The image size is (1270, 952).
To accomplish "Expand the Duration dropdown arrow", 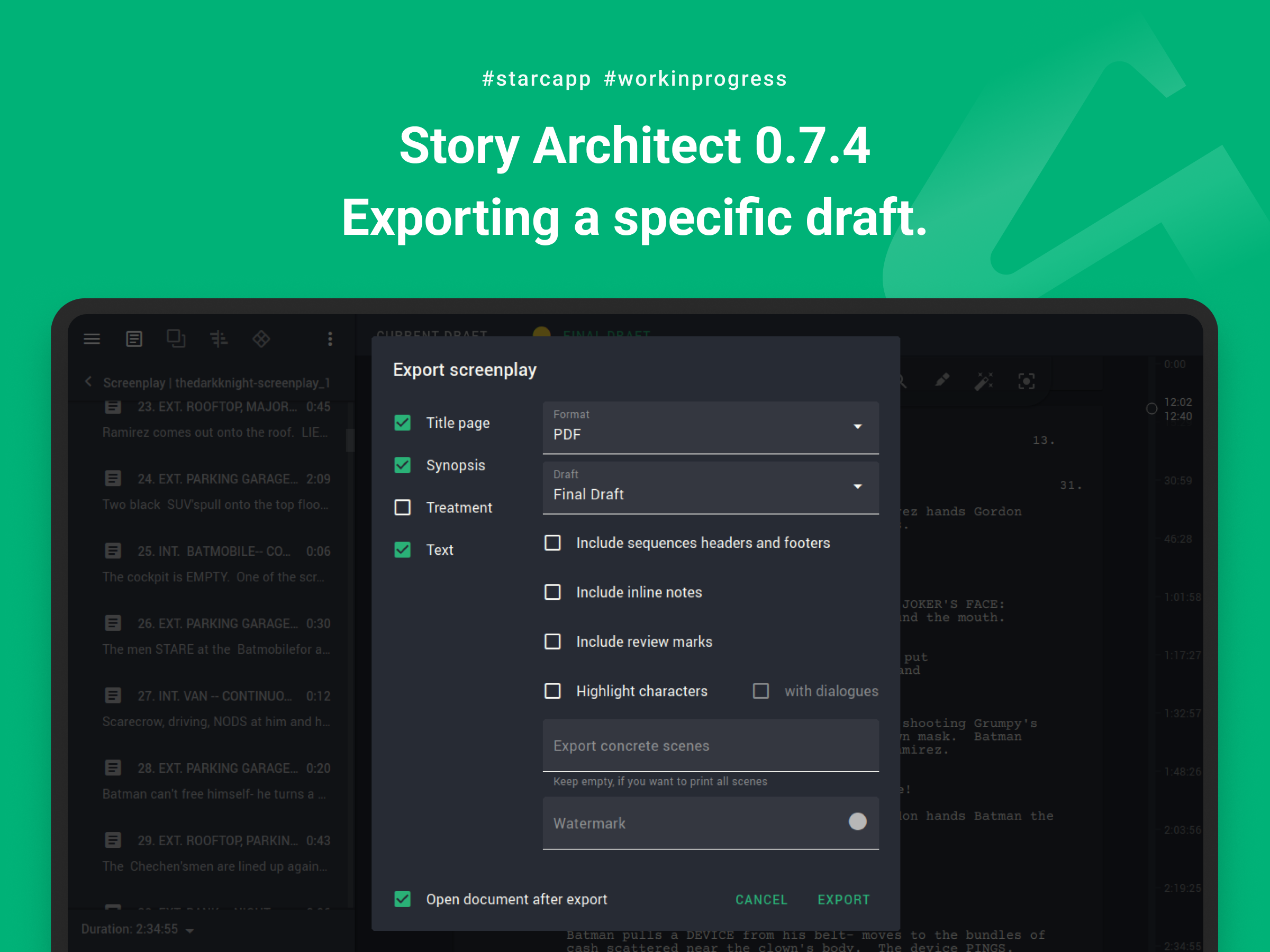I will pyautogui.click(x=190, y=930).
